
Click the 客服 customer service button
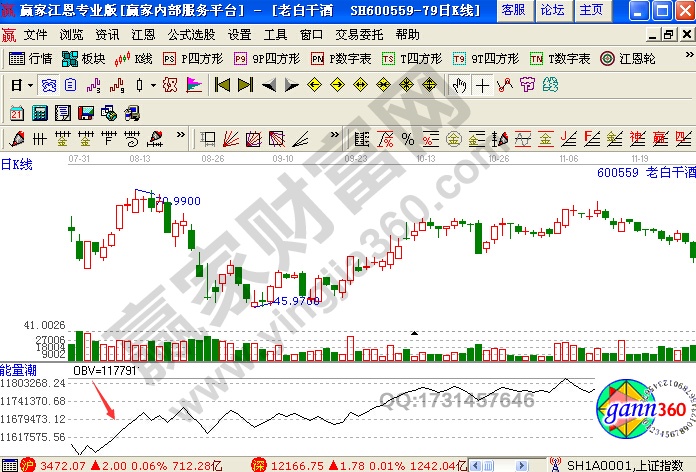512,10
